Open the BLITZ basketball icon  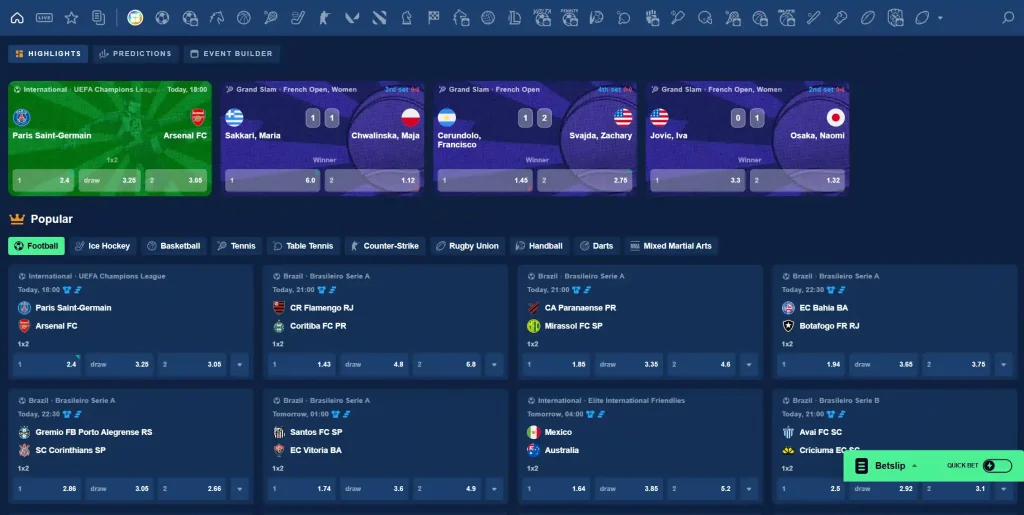786,18
